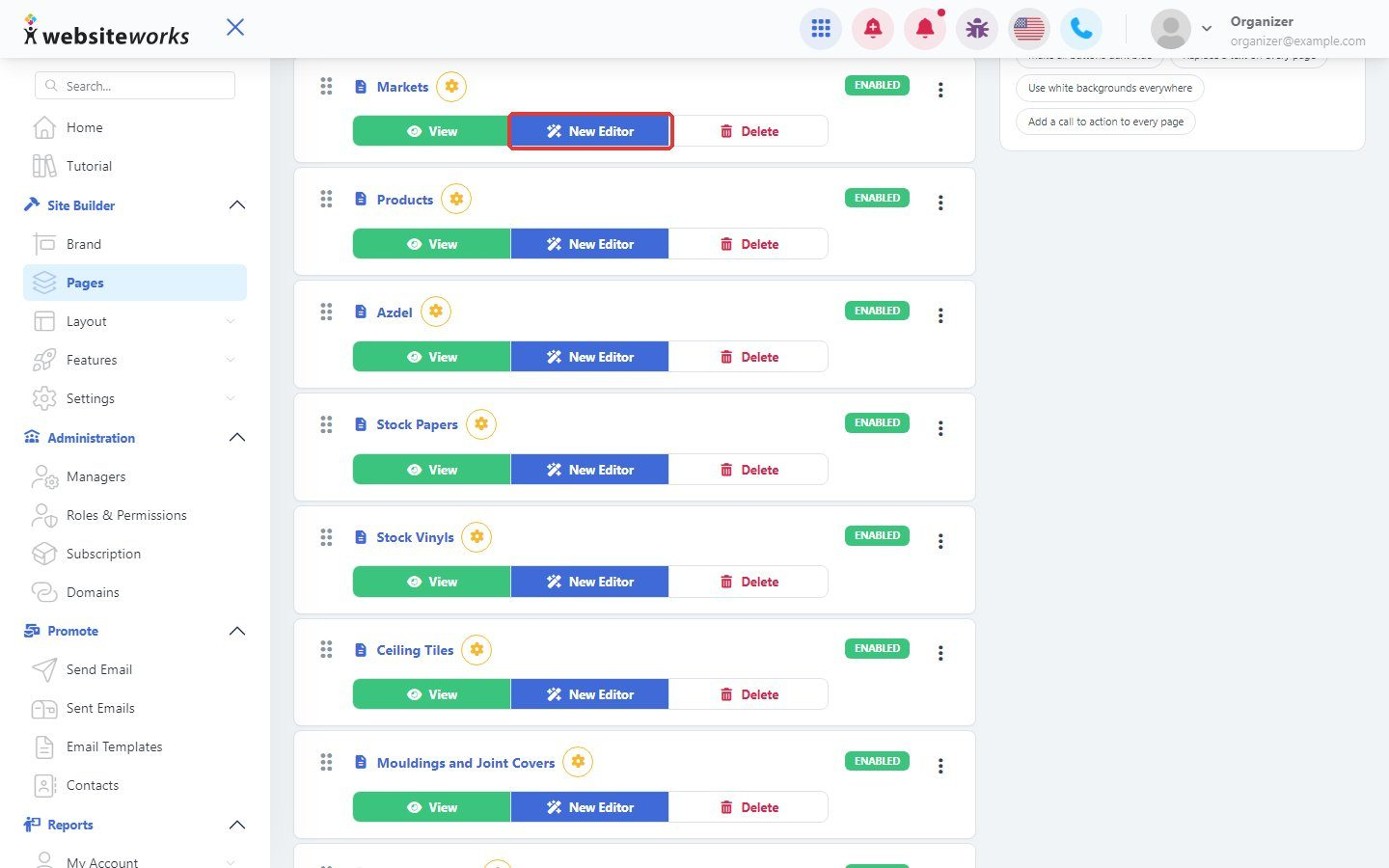The image size is (1389, 868).
Task: Collapse the Administration section
Action: click(236, 438)
